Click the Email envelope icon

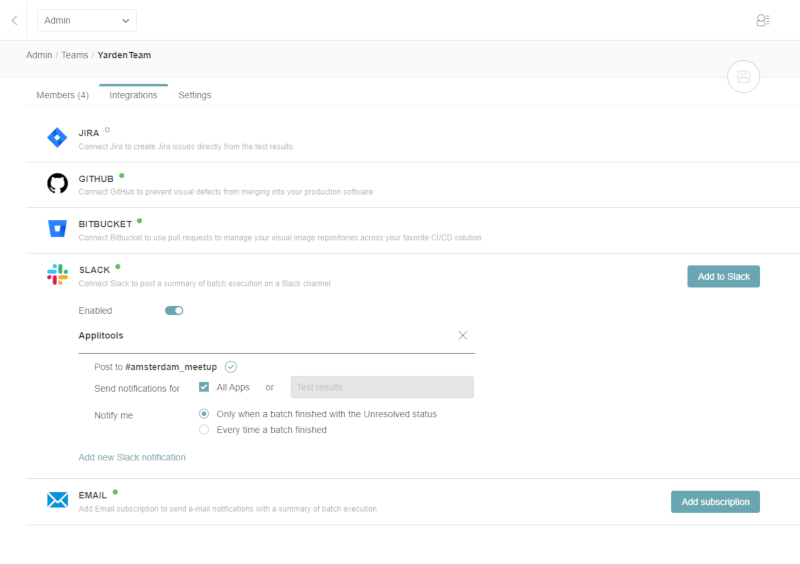(x=57, y=500)
